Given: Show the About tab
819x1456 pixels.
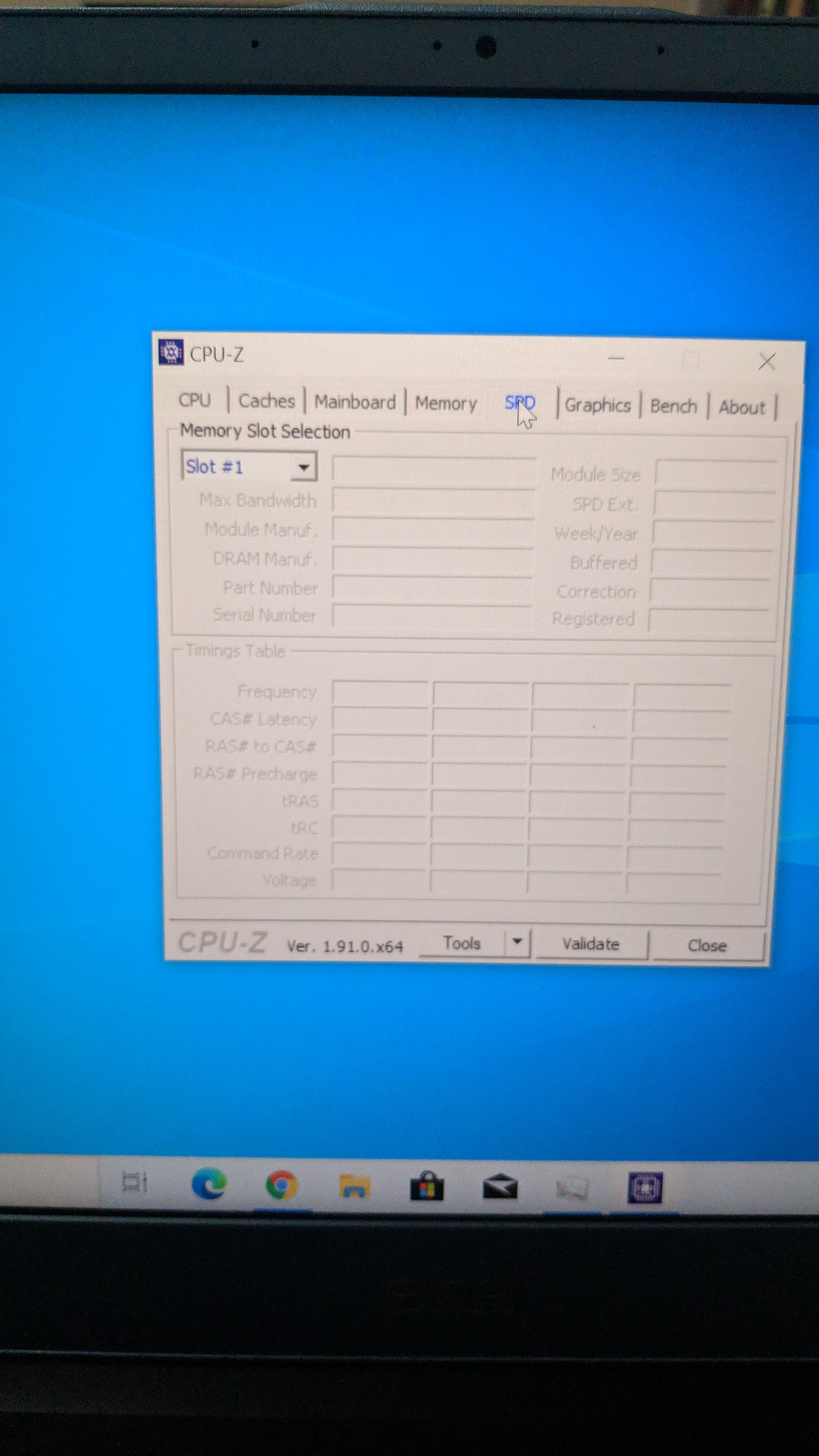Looking at the screenshot, I should click(742, 408).
